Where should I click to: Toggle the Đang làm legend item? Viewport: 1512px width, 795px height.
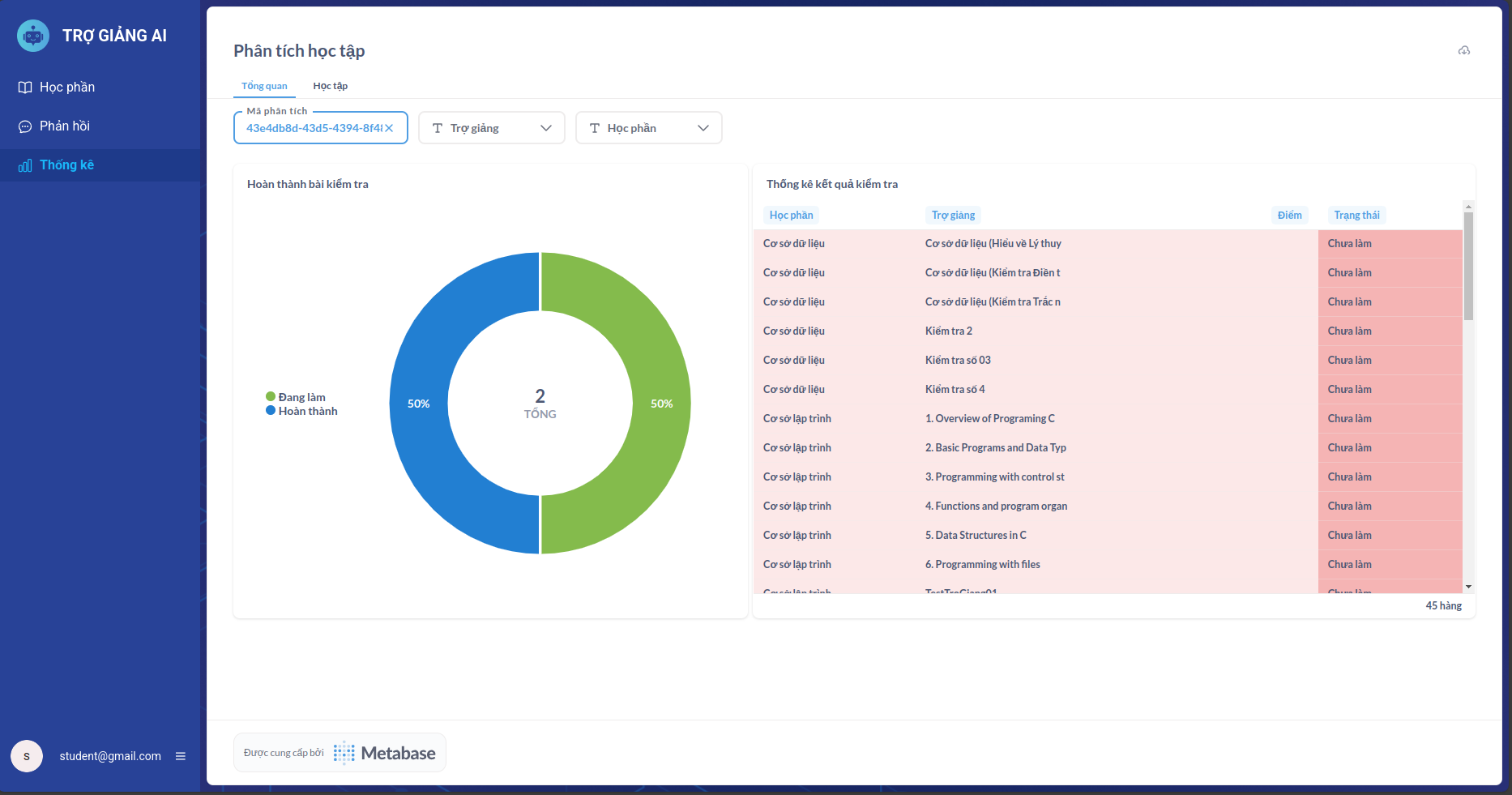coord(296,397)
